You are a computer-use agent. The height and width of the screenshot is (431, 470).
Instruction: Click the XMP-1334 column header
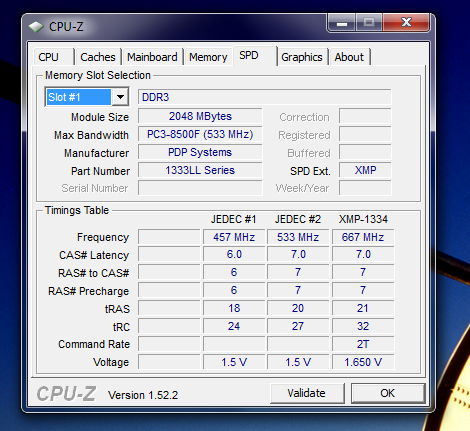[363, 219]
